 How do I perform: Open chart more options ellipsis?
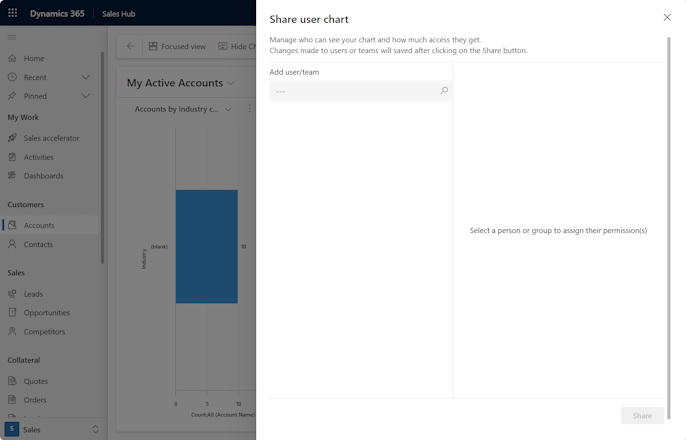pyautogui.click(x=249, y=109)
